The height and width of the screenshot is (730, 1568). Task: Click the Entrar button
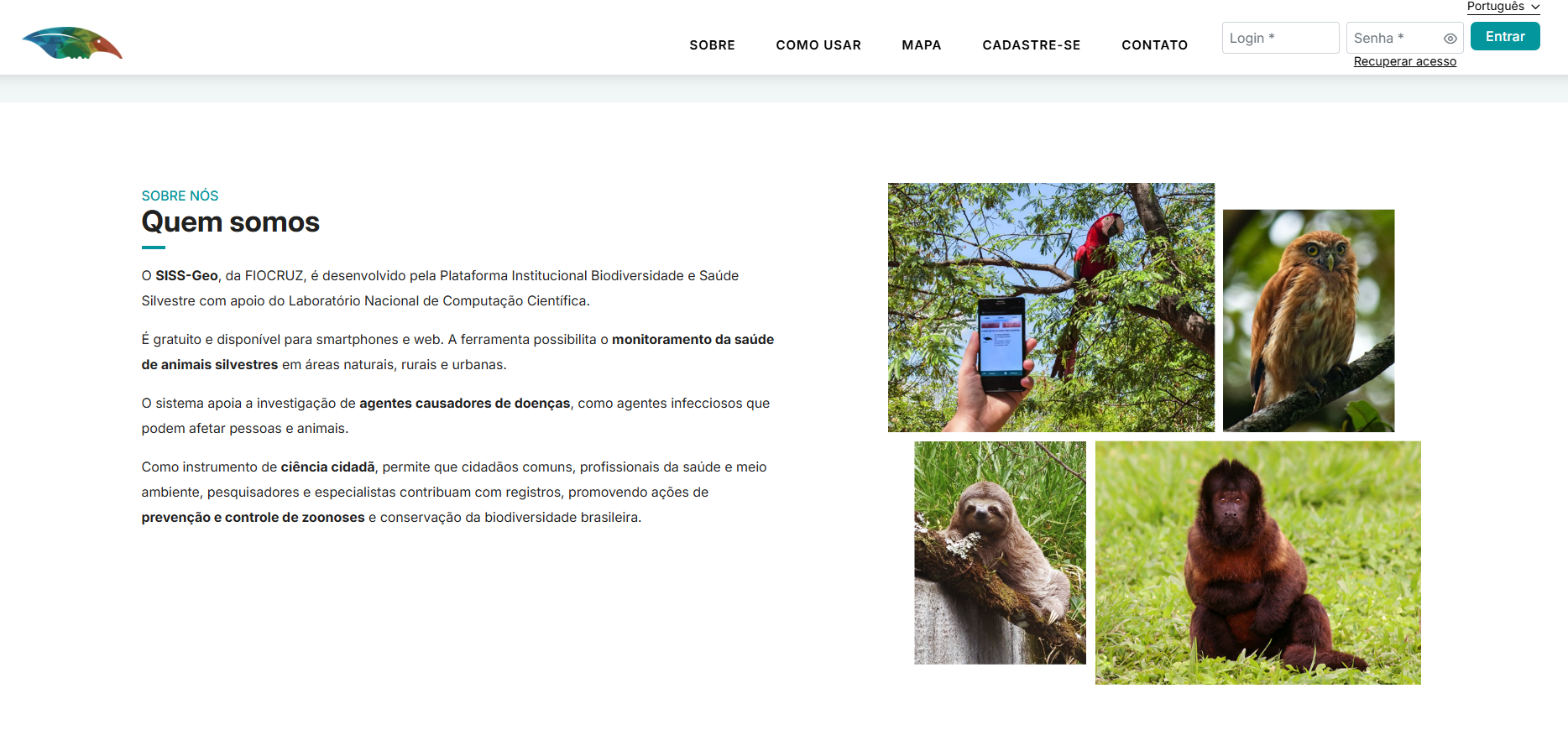1505,36
